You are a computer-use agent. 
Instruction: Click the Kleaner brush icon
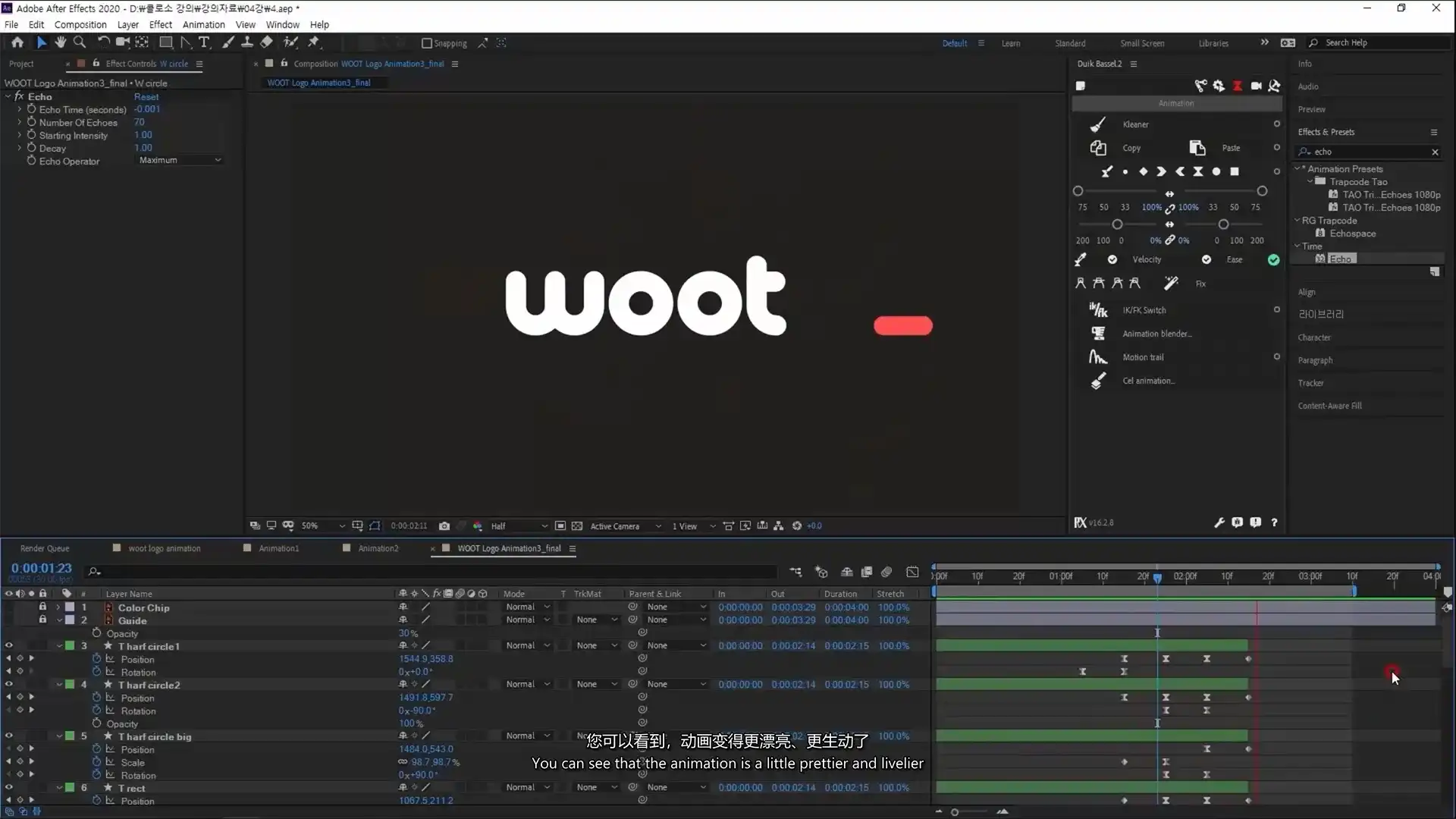tap(1097, 124)
